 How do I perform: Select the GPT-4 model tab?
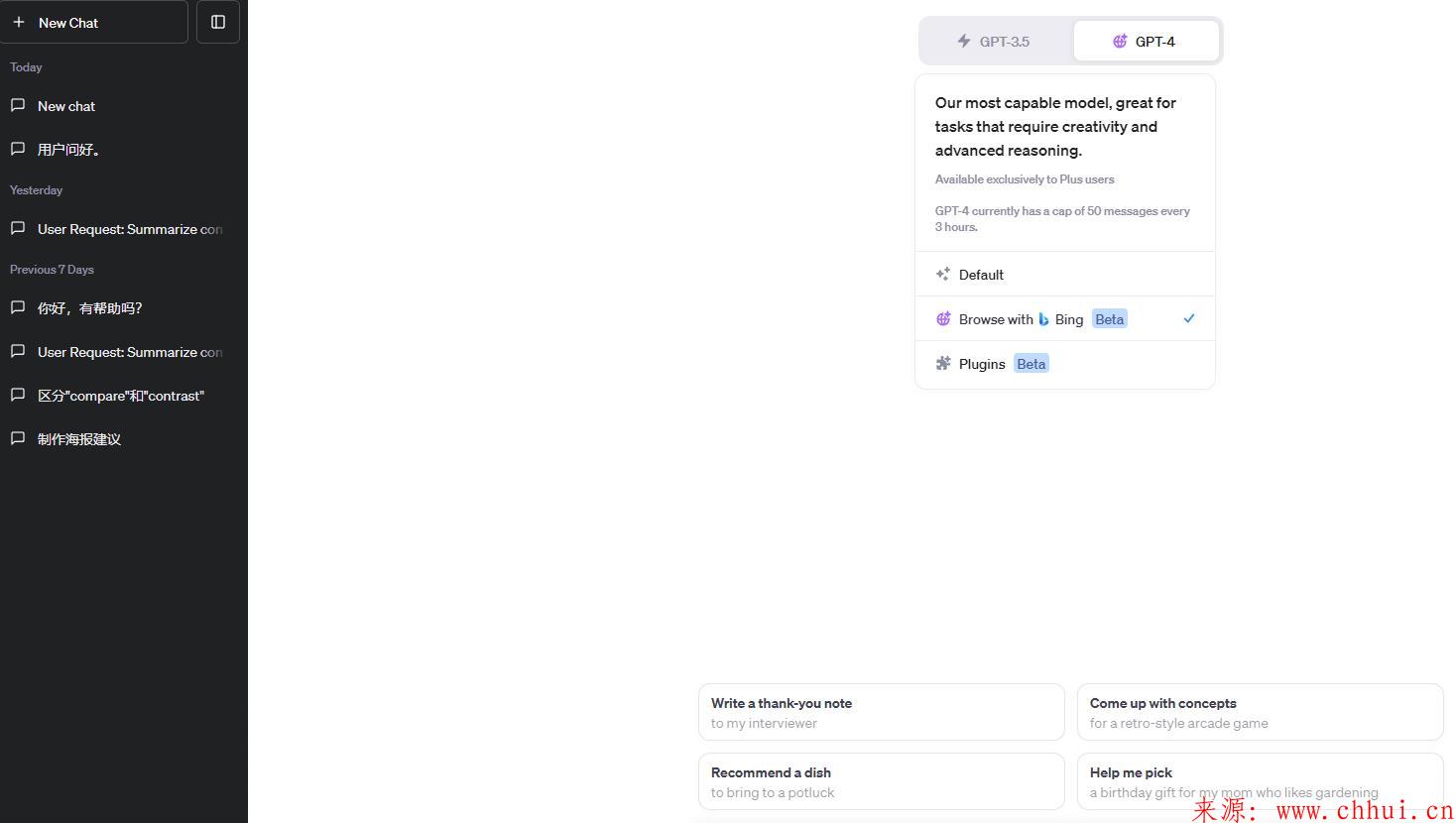[1147, 41]
